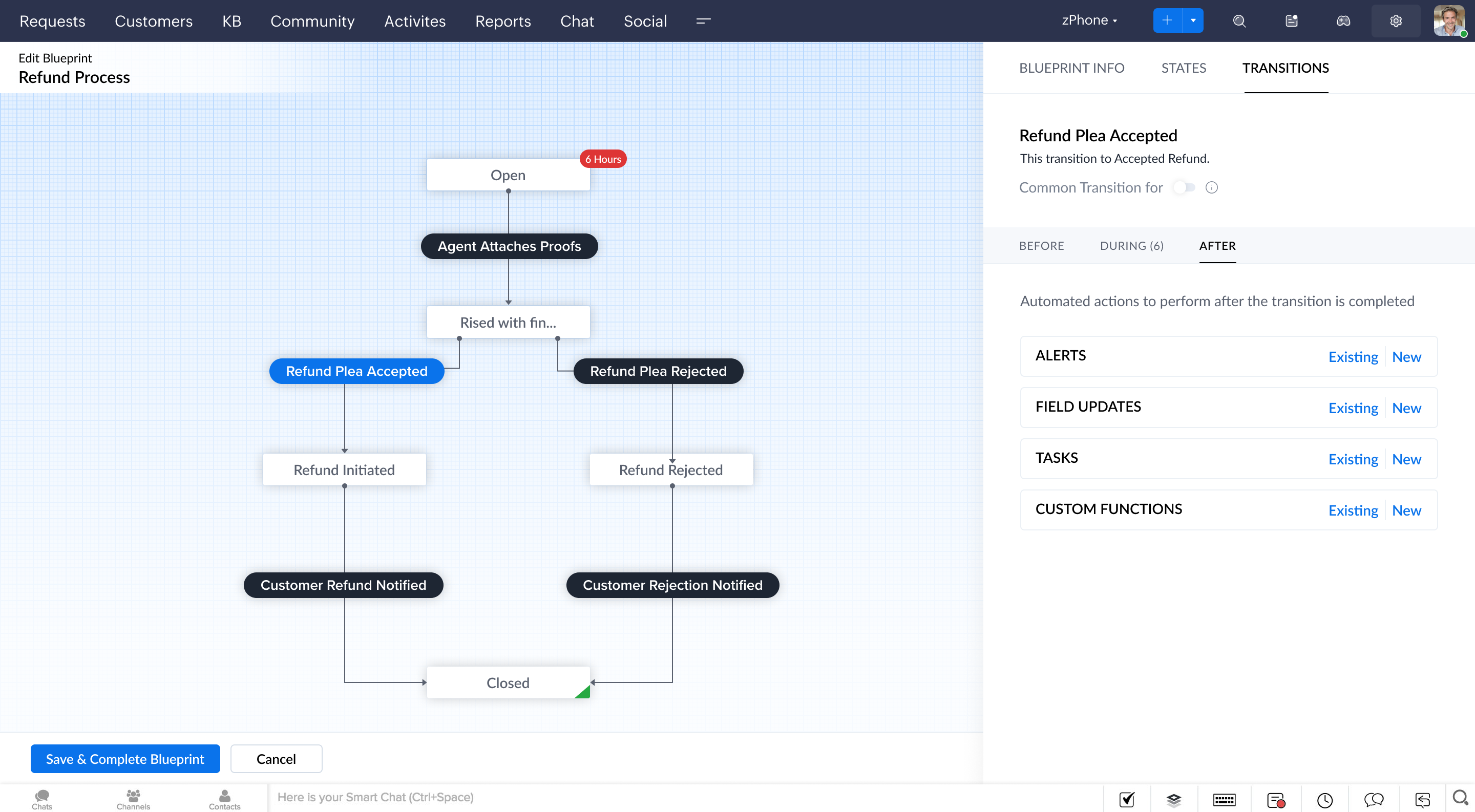This screenshot has width=1475, height=812.
Task: Click the clock icon in bottom bar
Action: pos(1325,799)
